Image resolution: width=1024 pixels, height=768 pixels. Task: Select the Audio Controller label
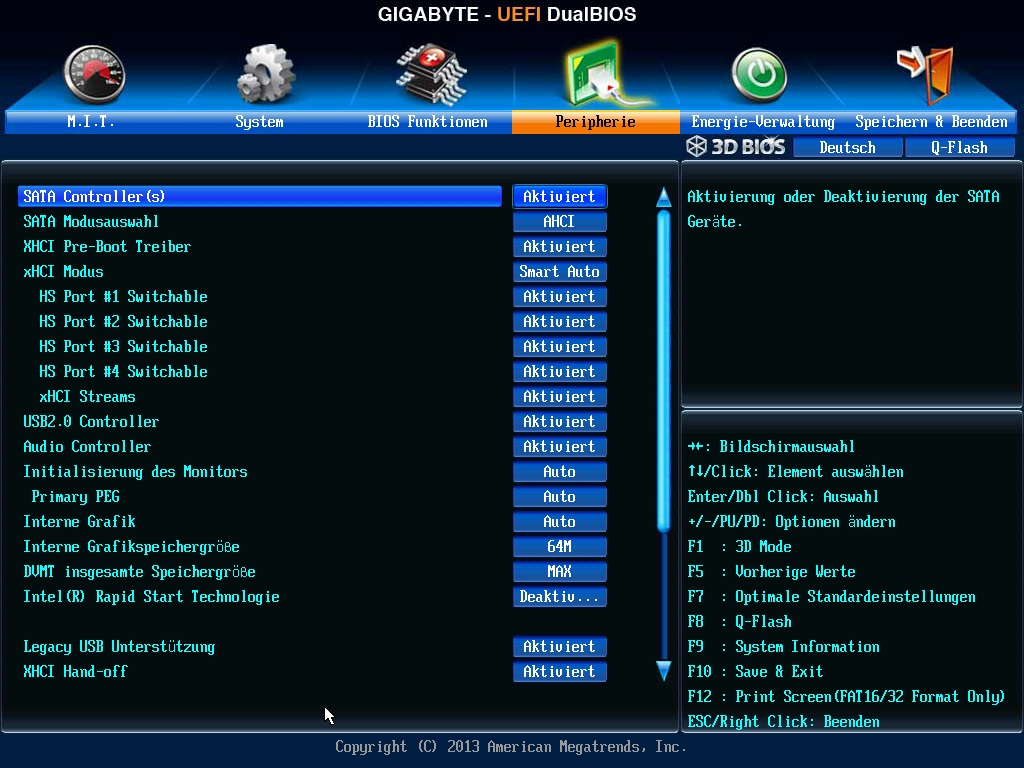(x=87, y=447)
